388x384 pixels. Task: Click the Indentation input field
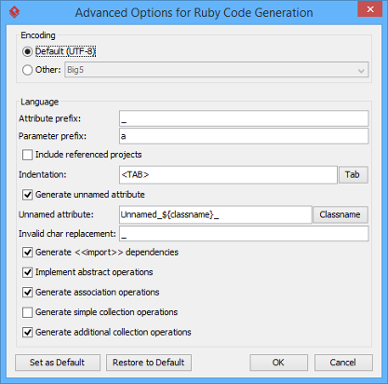(228, 175)
